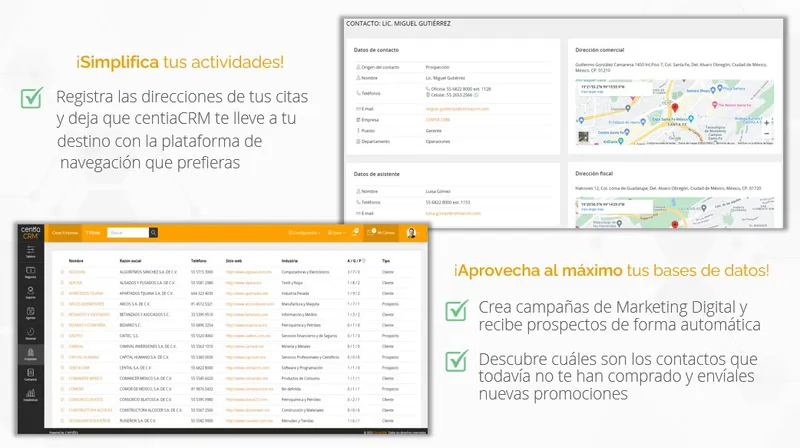Viewport: 800px width, 448px height.
Task: Zoom in on the Dirección comercial map
Action: (766, 123)
